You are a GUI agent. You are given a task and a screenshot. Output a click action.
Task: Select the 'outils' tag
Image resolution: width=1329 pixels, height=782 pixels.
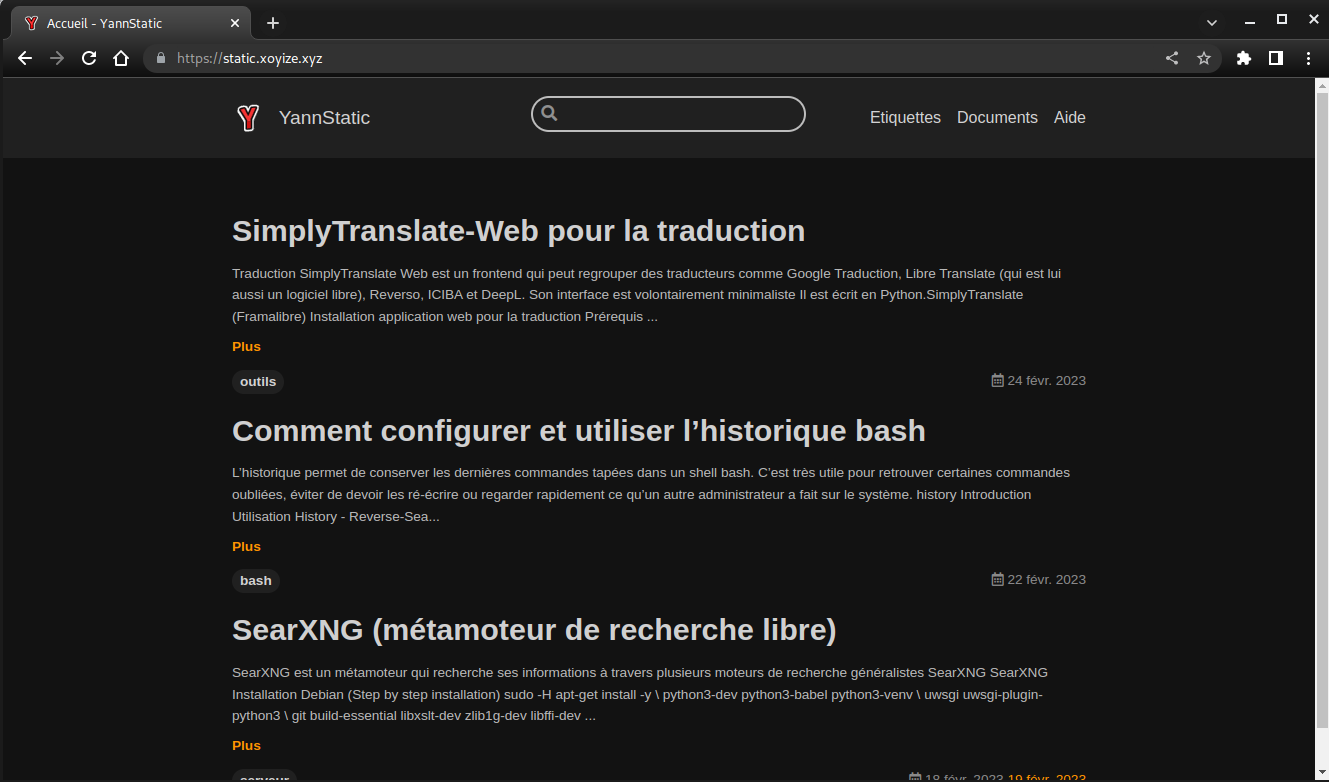pyautogui.click(x=258, y=382)
